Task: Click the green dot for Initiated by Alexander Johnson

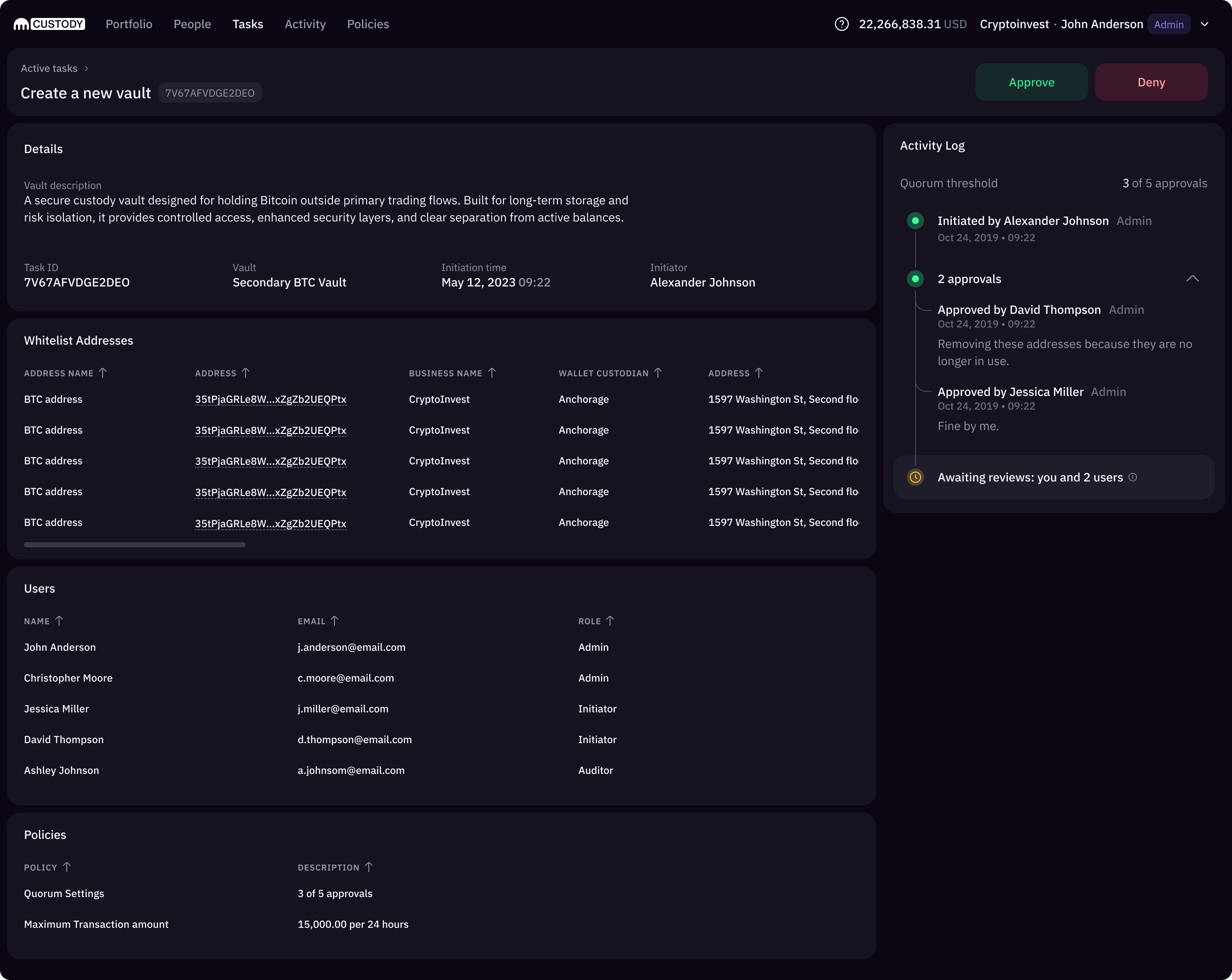Action: tap(915, 221)
